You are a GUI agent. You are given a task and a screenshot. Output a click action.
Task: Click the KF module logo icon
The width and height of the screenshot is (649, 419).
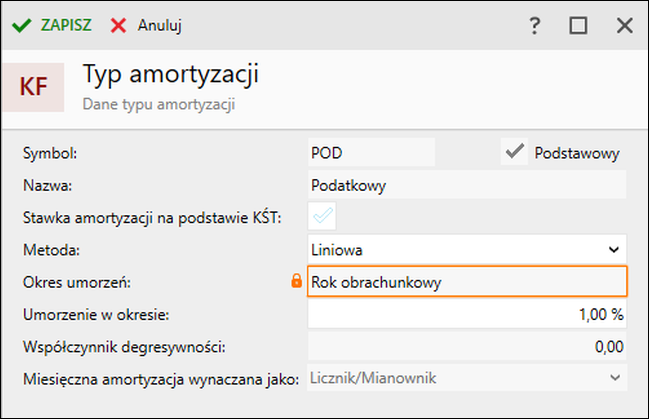[x=33, y=87]
